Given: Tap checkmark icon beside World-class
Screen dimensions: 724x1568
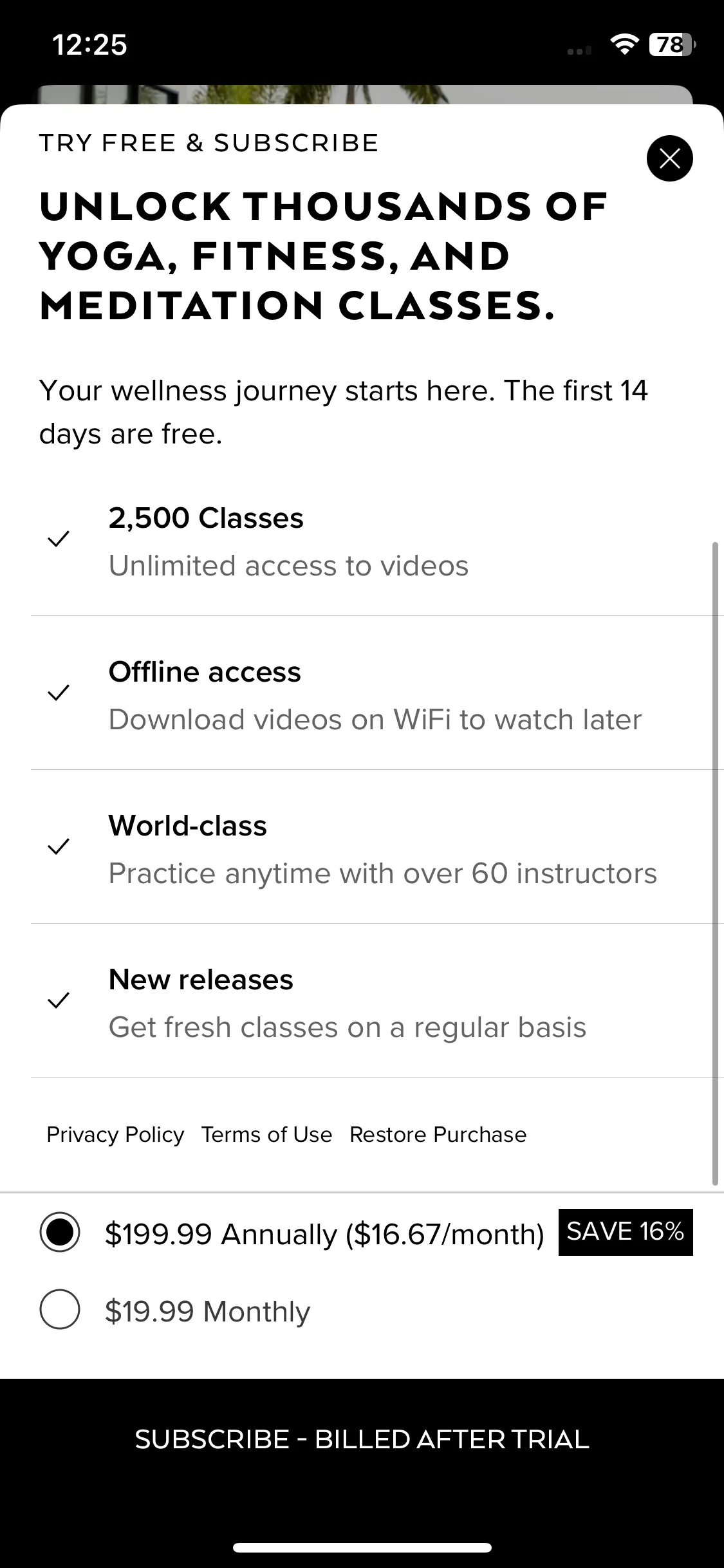Looking at the screenshot, I should [x=59, y=846].
